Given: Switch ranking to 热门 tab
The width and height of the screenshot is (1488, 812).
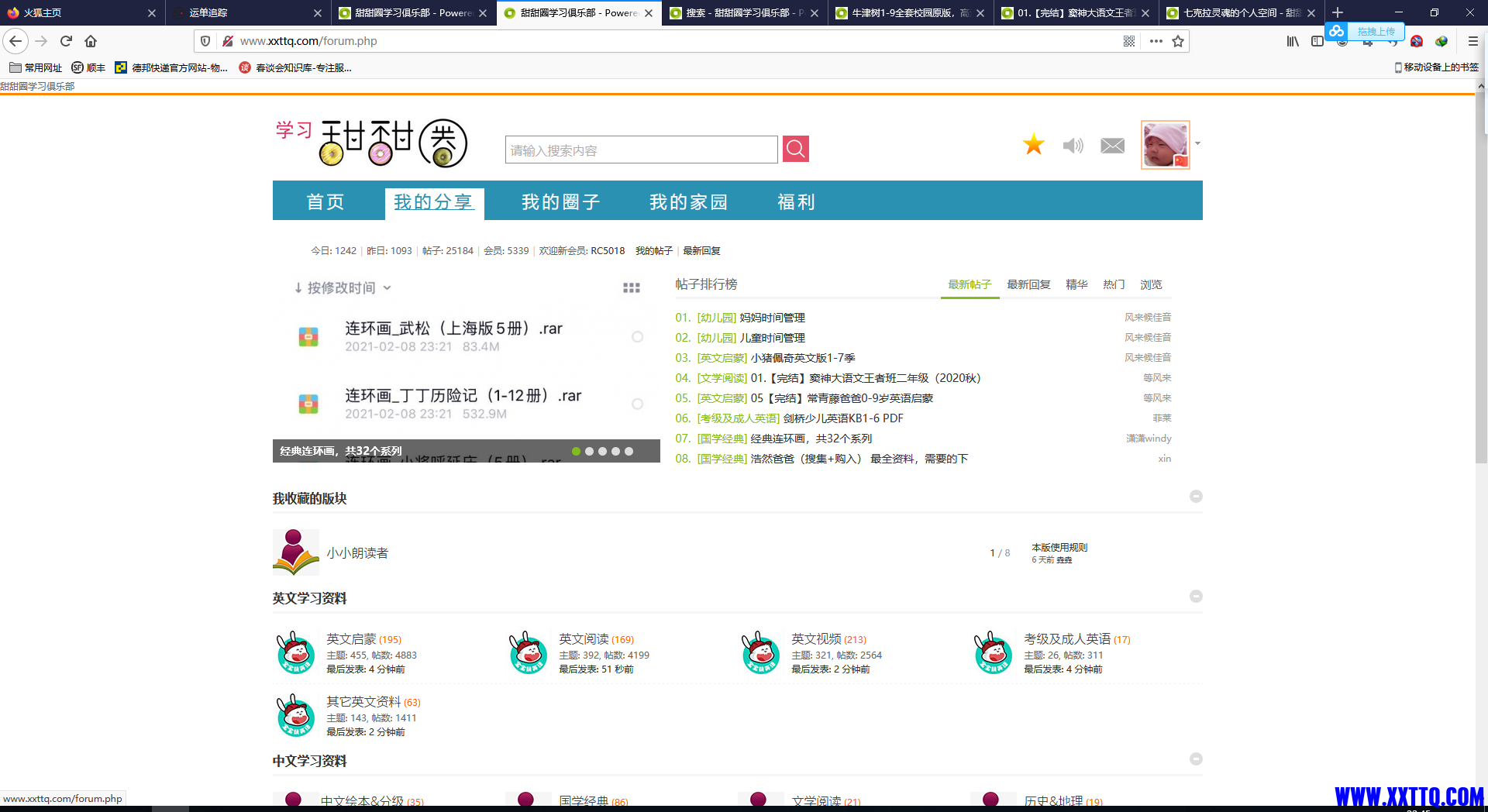Looking at the screenshot, I should click(x=1114, y=284).
